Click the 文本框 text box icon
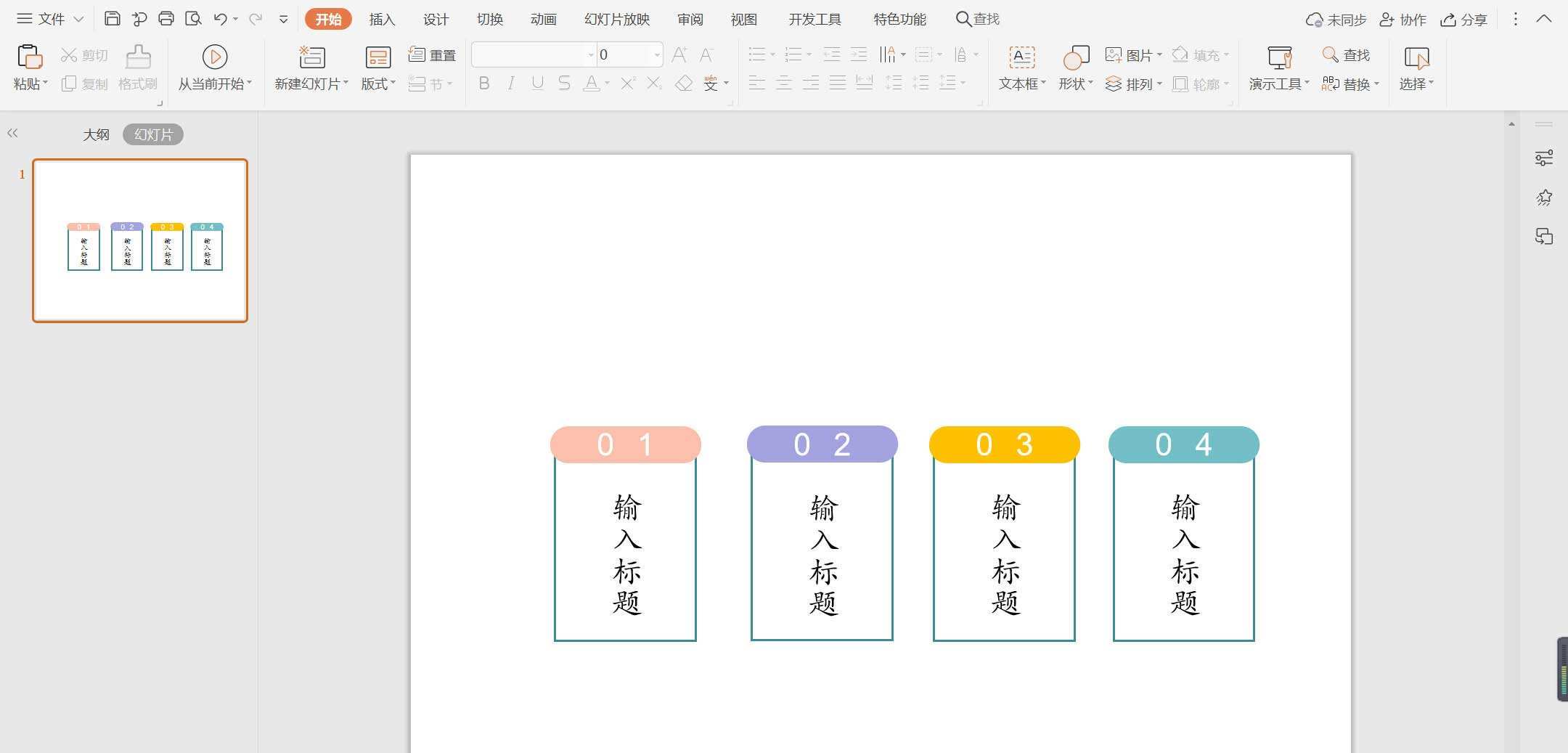The width and height of the screenshot is (1568, 753). pos(1021,57)
